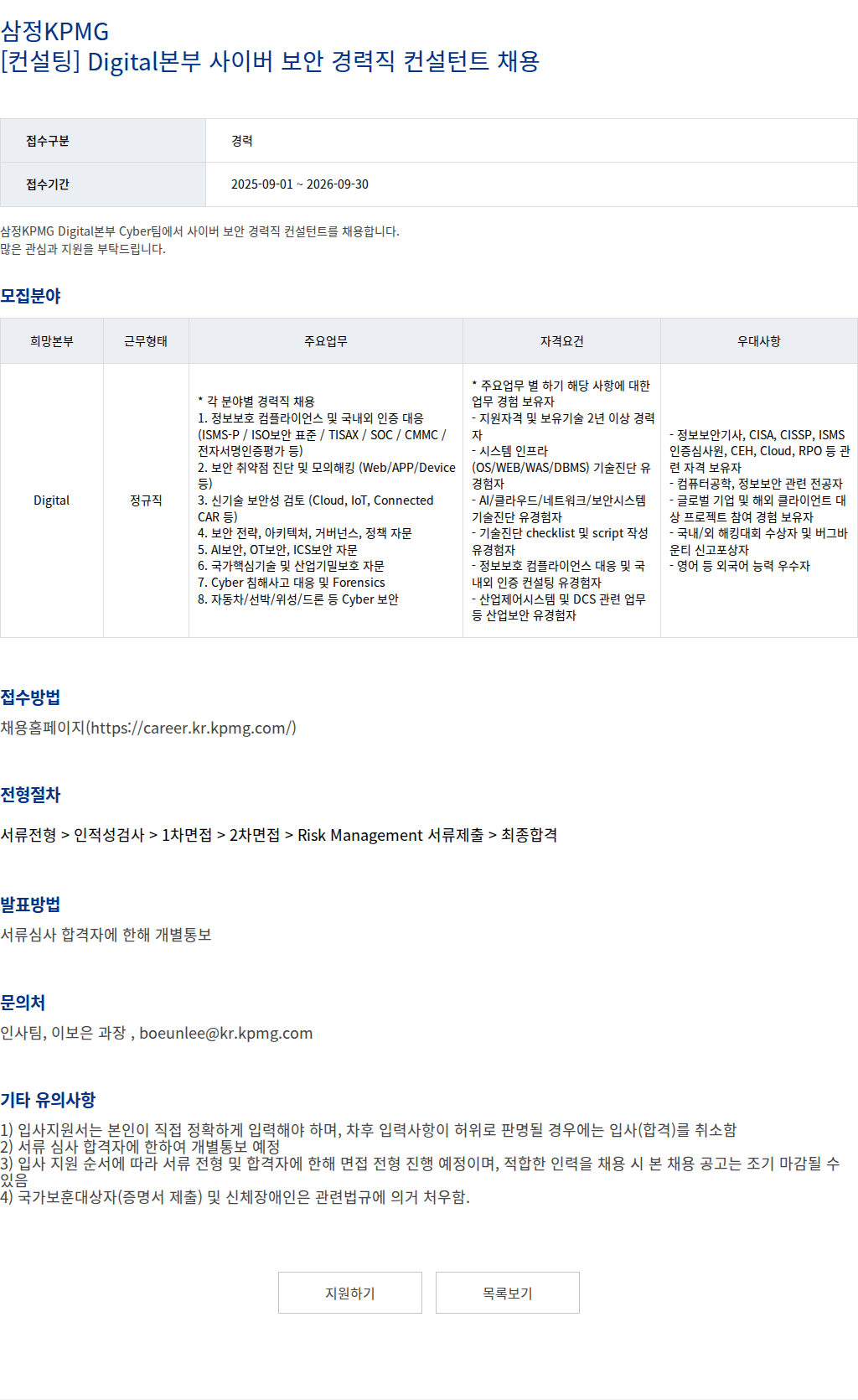The image size is (858, 1400).
Task: Select the 경력 value cell
Action: pyautogui.click(x=531, y=141)
